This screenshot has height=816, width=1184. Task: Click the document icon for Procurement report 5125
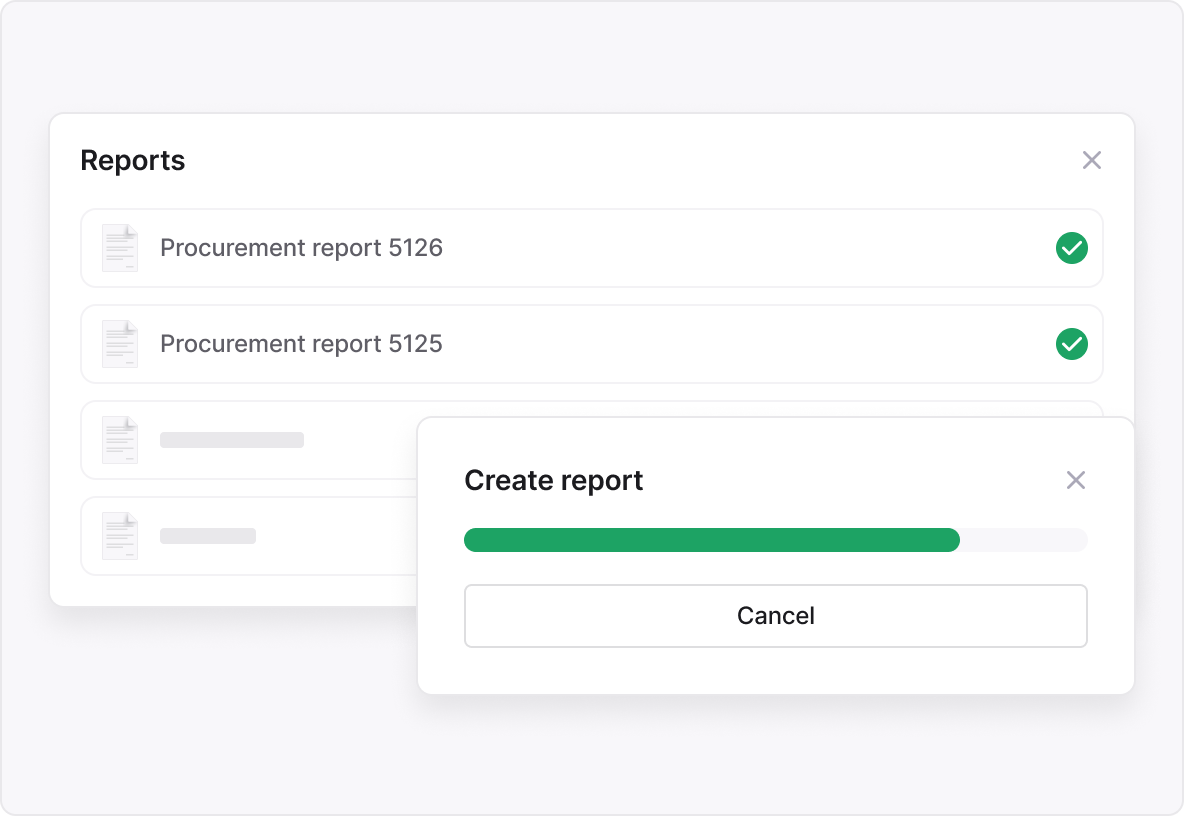[x=120, y=344]
